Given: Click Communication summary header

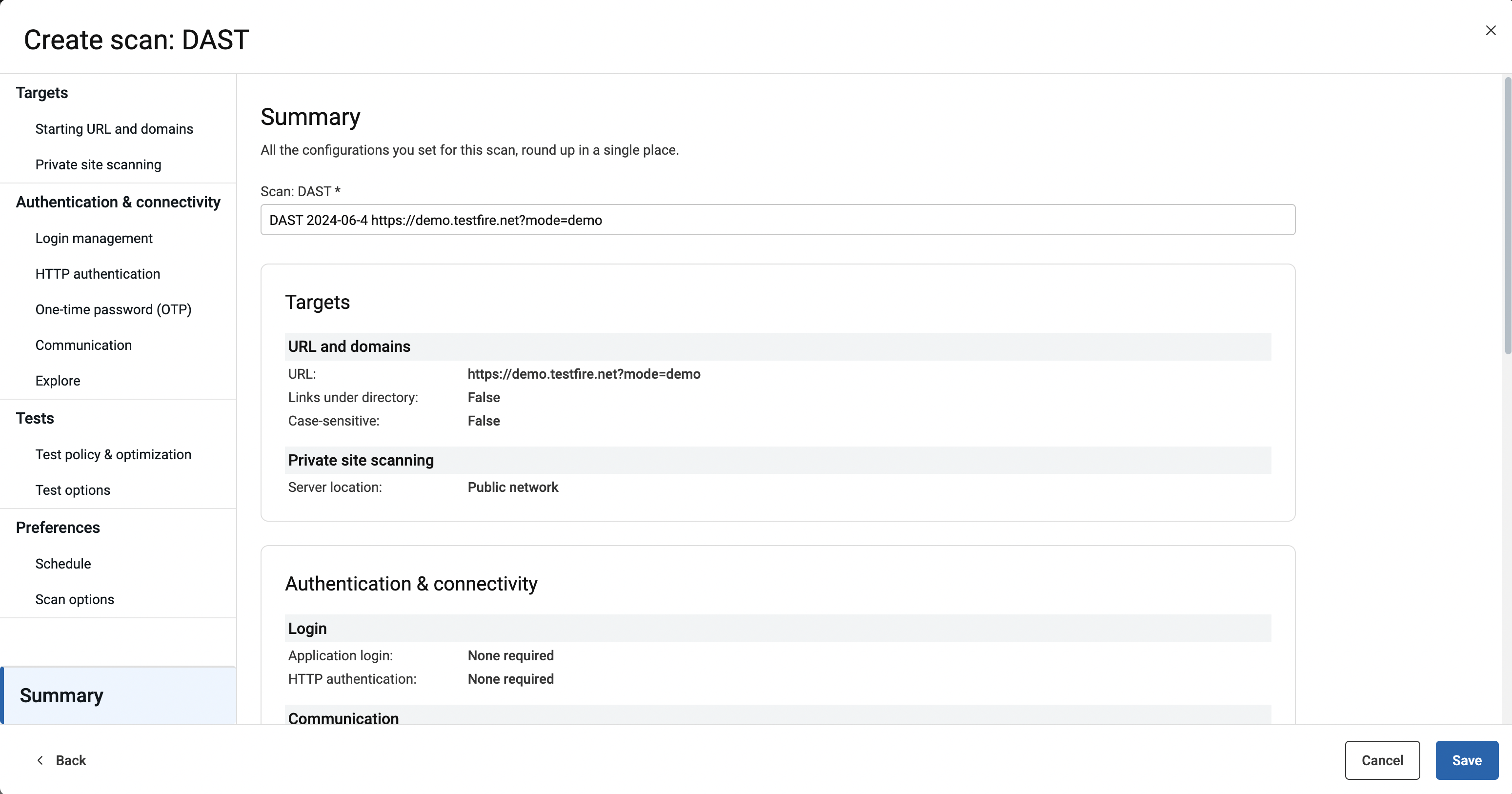Looking at the screenshot, I should tap(778, 715).
